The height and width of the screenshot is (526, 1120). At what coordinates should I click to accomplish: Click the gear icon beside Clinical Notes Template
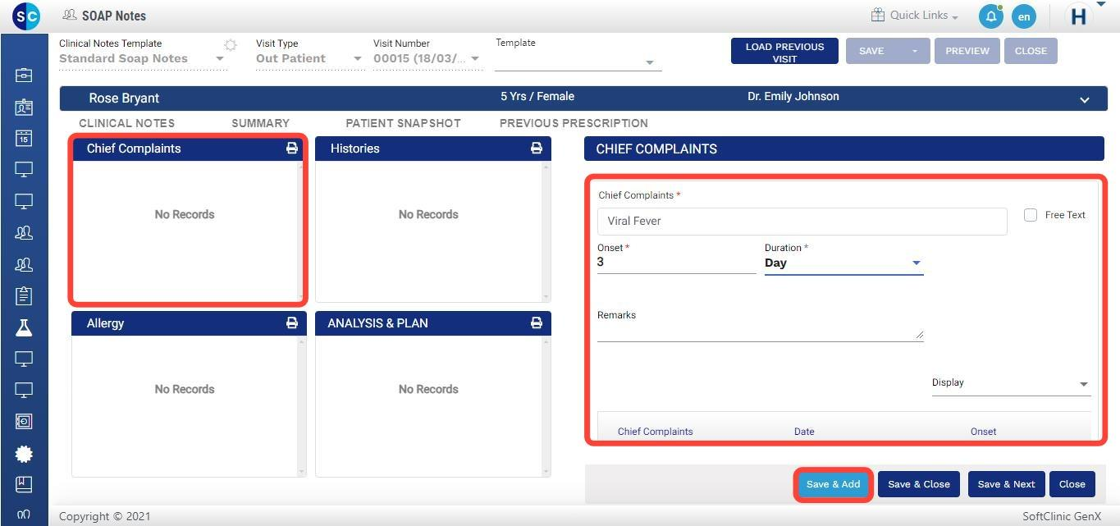[231, 45]
